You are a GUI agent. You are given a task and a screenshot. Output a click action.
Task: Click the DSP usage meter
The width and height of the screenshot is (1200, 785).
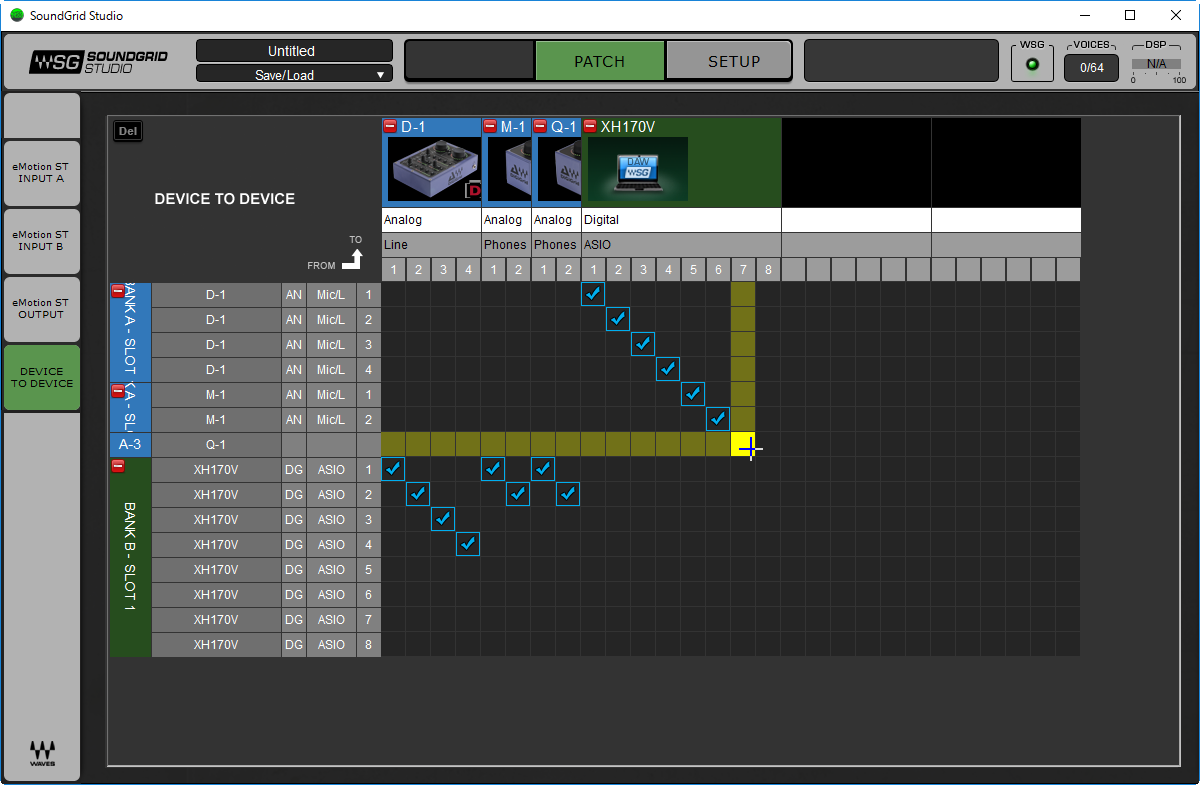[1156, 64]
